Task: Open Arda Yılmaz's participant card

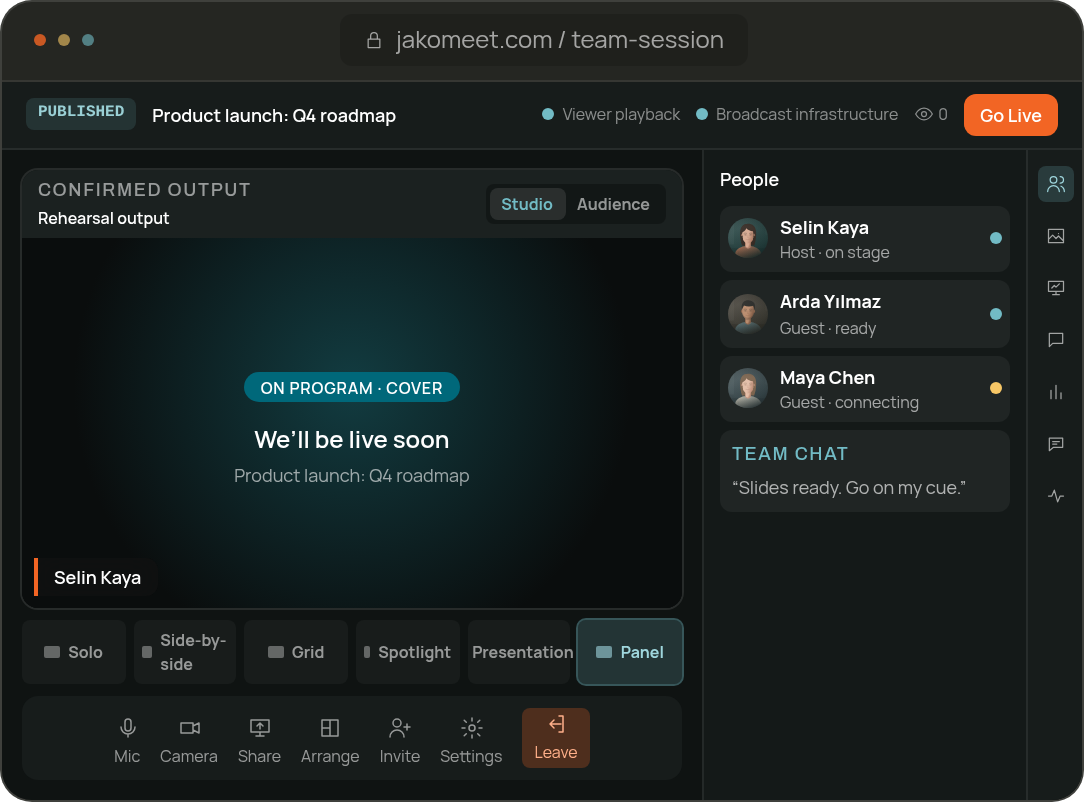Action: 865,314
